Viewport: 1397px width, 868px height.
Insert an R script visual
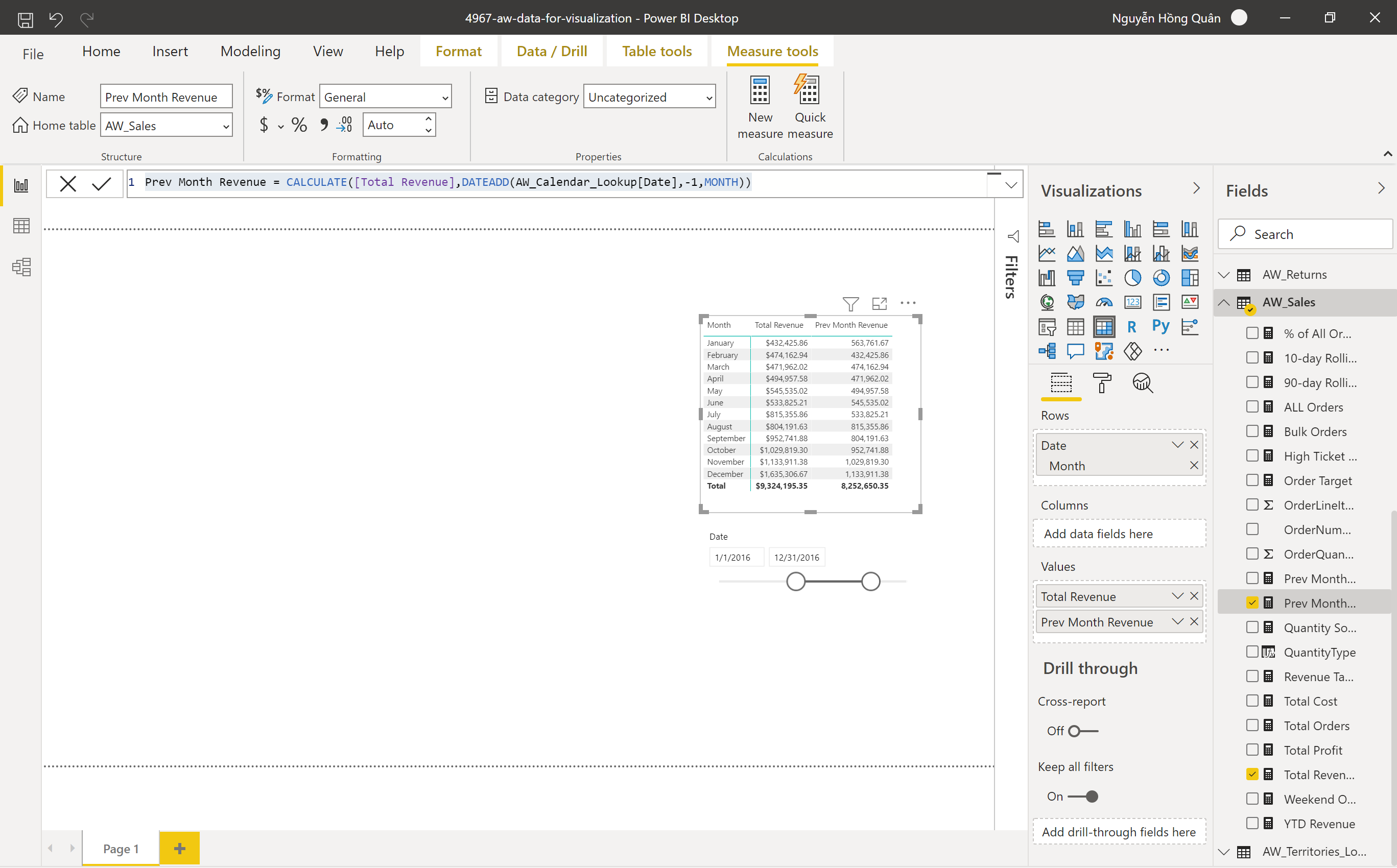pyautogui.click(x=1132, y=327)
